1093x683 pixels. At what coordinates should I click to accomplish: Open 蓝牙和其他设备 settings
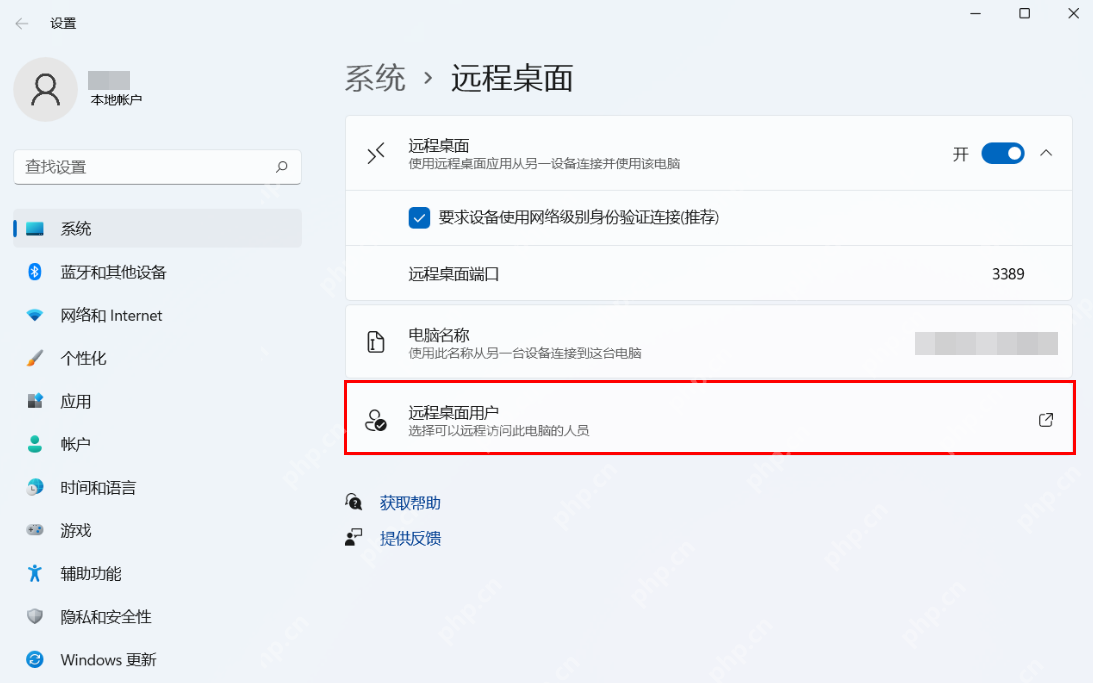pos(158,272)
